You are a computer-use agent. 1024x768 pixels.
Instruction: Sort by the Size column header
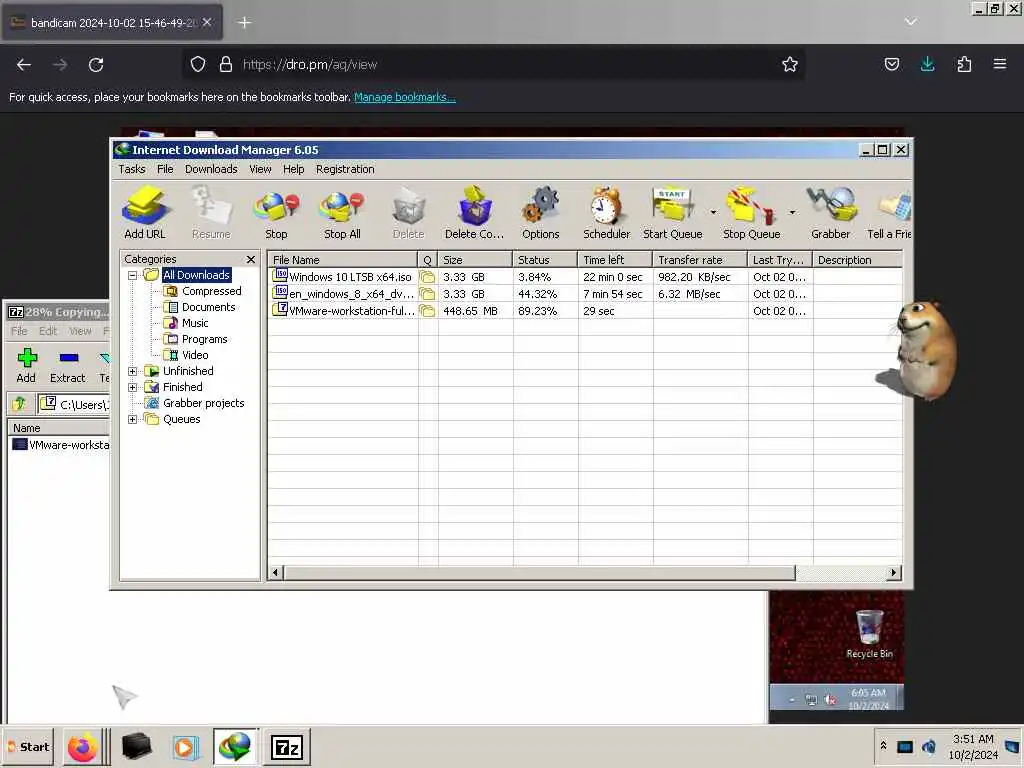pos(475,260)
